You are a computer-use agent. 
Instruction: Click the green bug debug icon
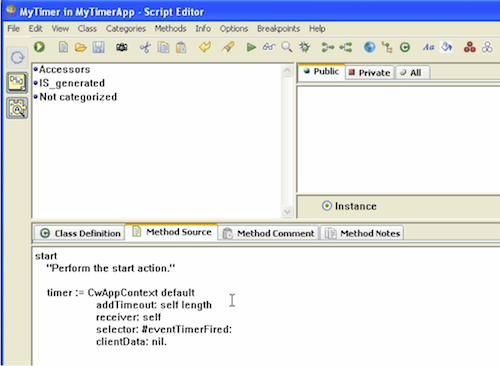point(305,47)
